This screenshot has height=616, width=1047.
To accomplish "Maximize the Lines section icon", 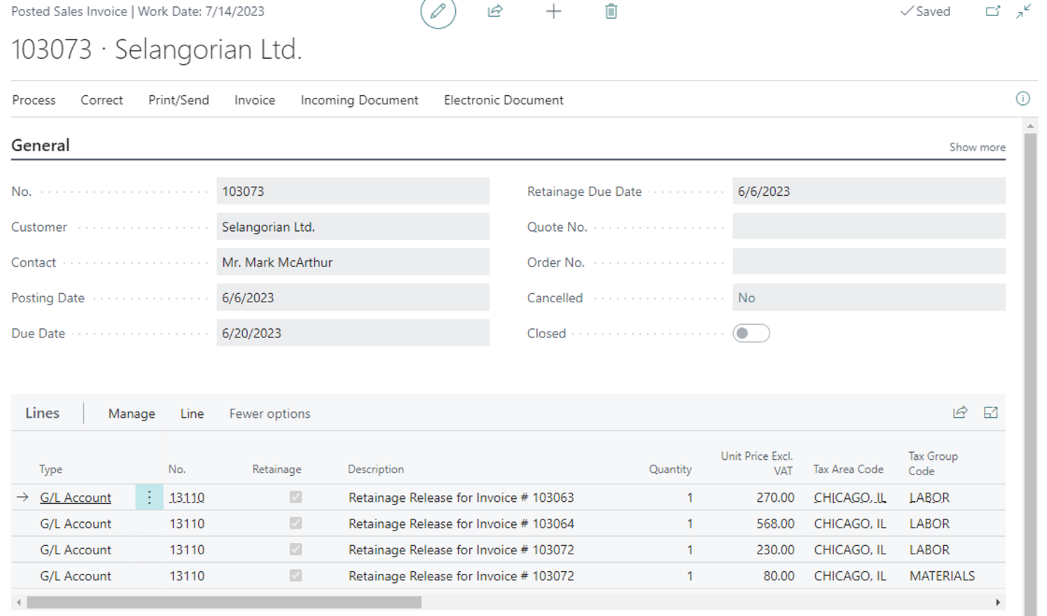I will pos(991,413).
